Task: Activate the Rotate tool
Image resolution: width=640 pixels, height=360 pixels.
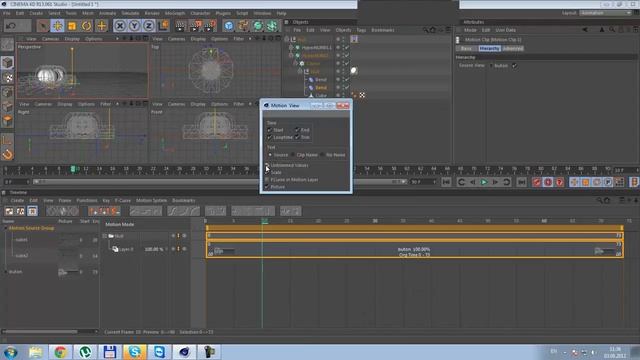Action: point(87,26)
